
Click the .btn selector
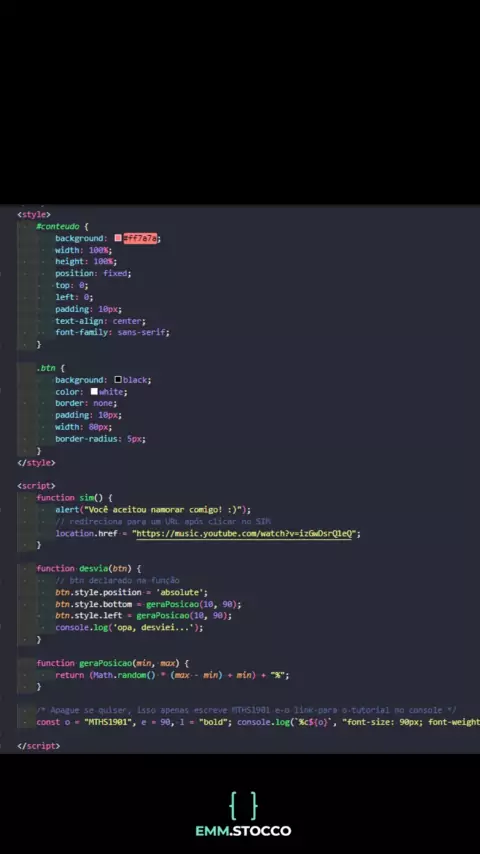point(46,368)
